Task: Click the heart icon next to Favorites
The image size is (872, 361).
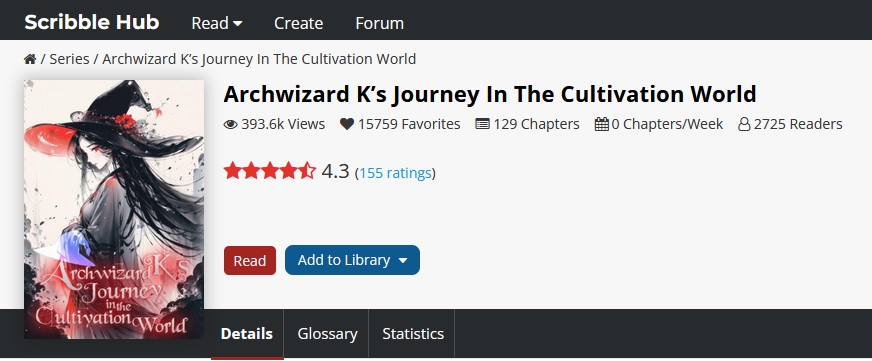Action: pos(347,124)
